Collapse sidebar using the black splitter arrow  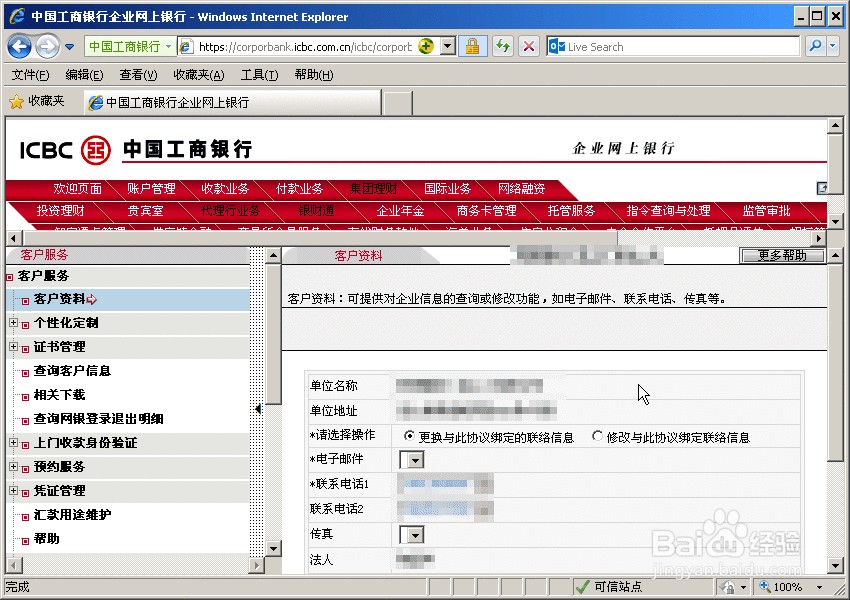[x=257, y=409]
